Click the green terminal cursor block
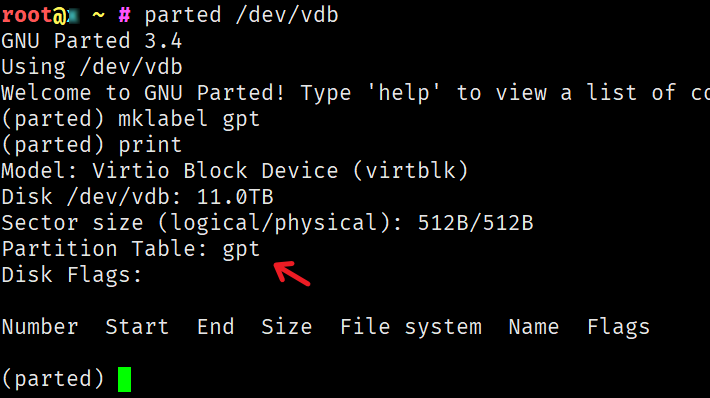This screenshot has height=398, width=710. (125, 379)
